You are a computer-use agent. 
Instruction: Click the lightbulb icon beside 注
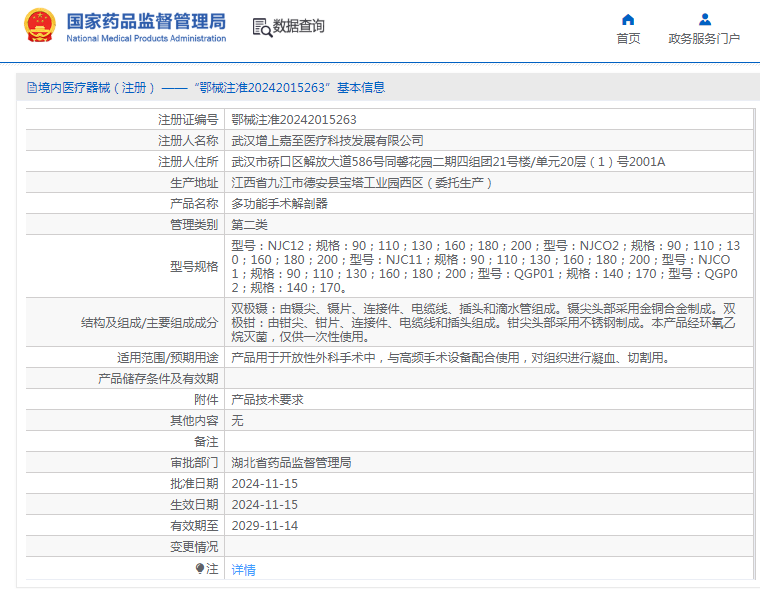pos(200,568)
